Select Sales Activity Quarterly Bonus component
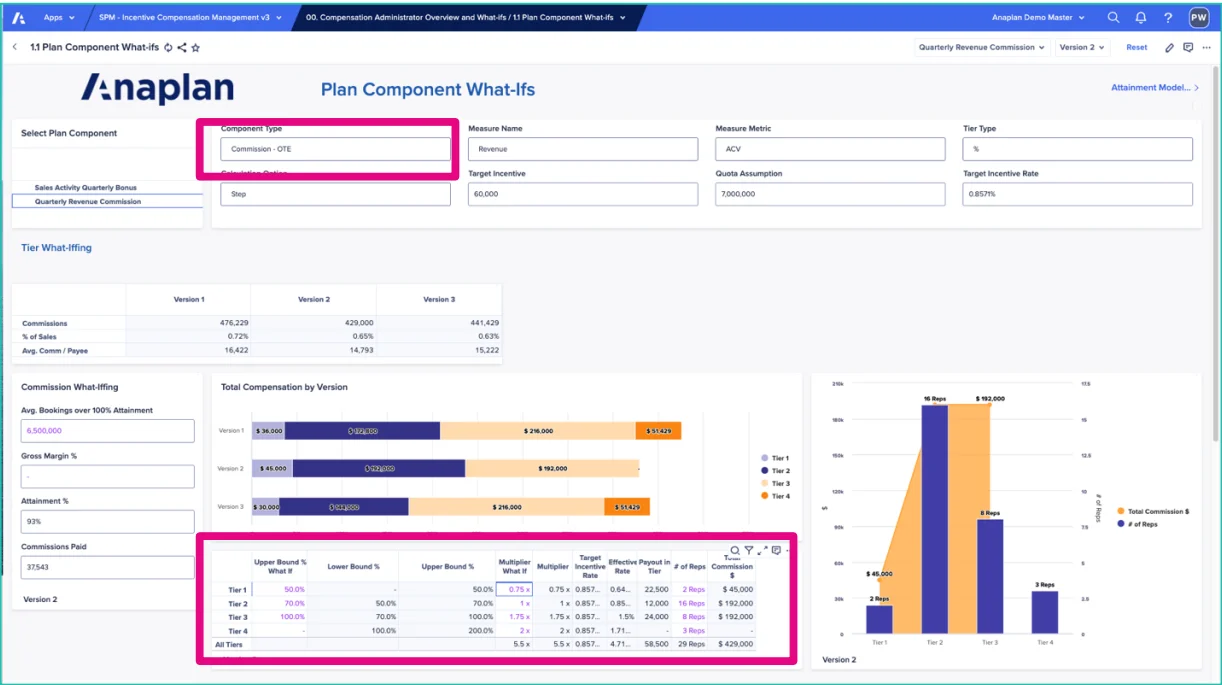The height and width of the screenshot is (685, 1222). pyautogui.click(x=86, y=188)
